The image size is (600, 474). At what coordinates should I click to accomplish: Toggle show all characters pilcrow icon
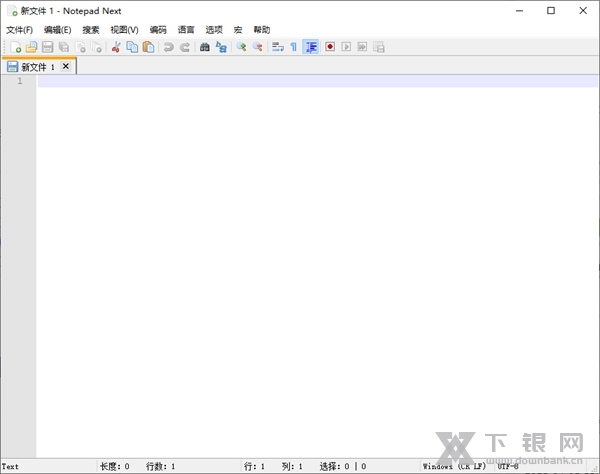(294, 47)
